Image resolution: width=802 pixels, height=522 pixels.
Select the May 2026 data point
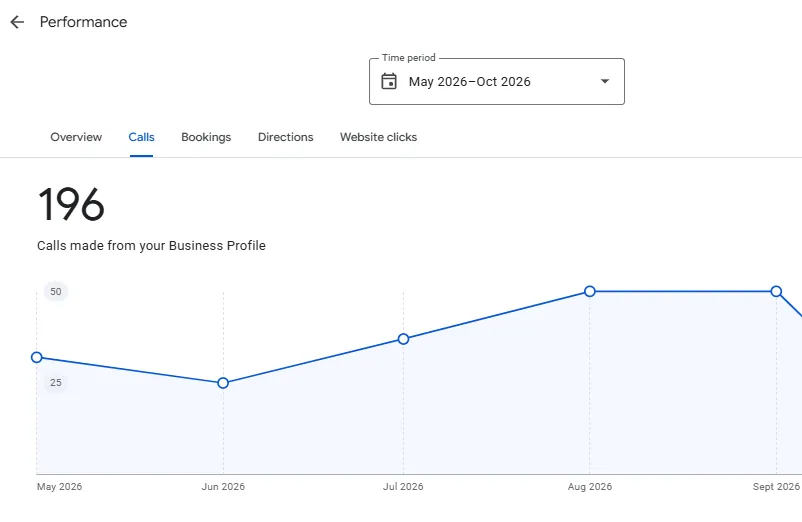tap(36, 357)
